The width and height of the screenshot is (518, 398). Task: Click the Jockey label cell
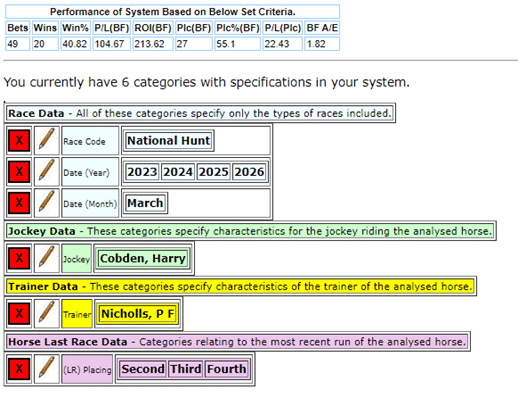(77, 258)
